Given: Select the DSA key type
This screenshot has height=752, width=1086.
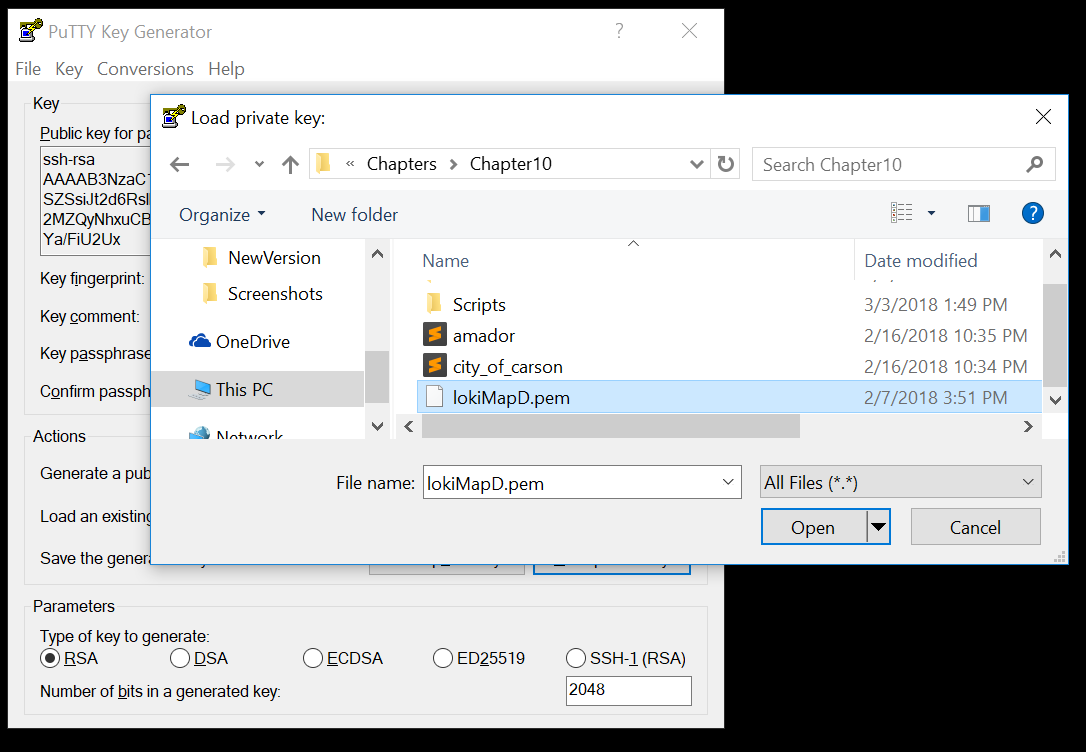Looking at the screenshot, I should click(180, 658).
